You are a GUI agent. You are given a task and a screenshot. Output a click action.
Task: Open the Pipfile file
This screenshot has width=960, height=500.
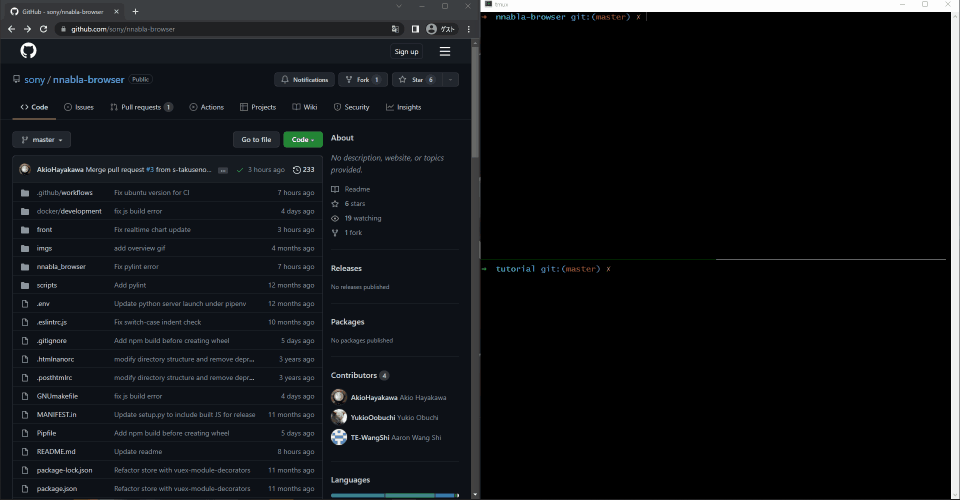pos(47,433)
